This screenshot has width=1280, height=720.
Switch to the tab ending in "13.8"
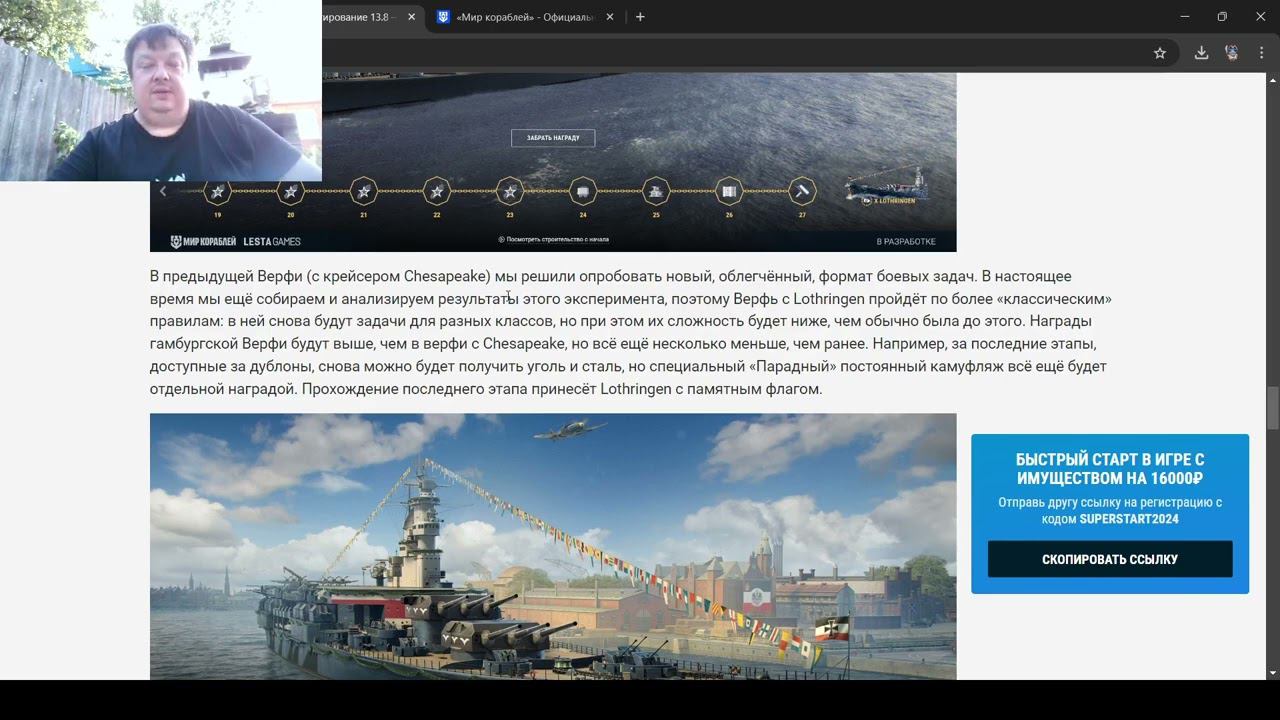pyautogui.click(x=368, y=17)
